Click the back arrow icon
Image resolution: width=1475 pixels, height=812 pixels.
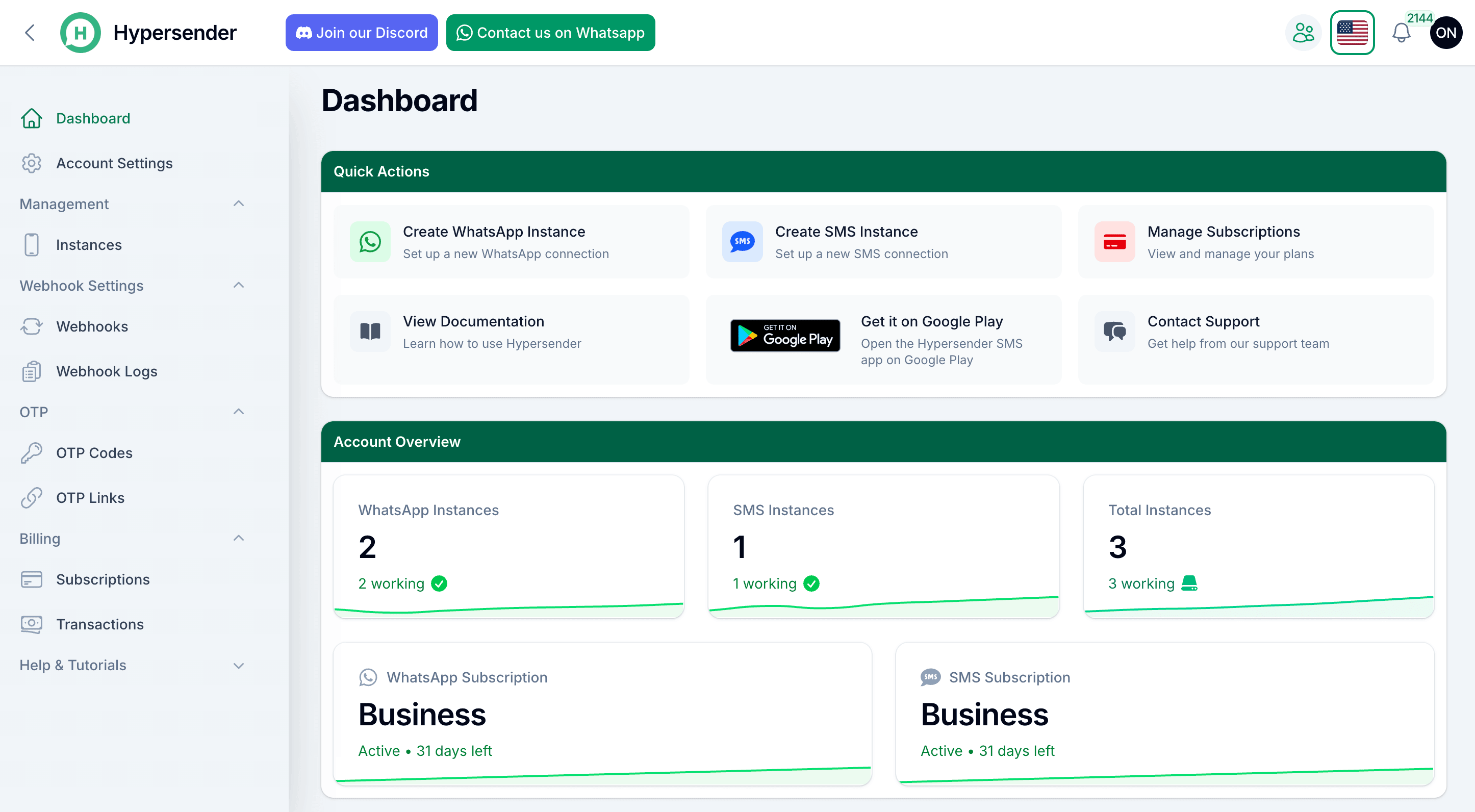tap(31, 33)
